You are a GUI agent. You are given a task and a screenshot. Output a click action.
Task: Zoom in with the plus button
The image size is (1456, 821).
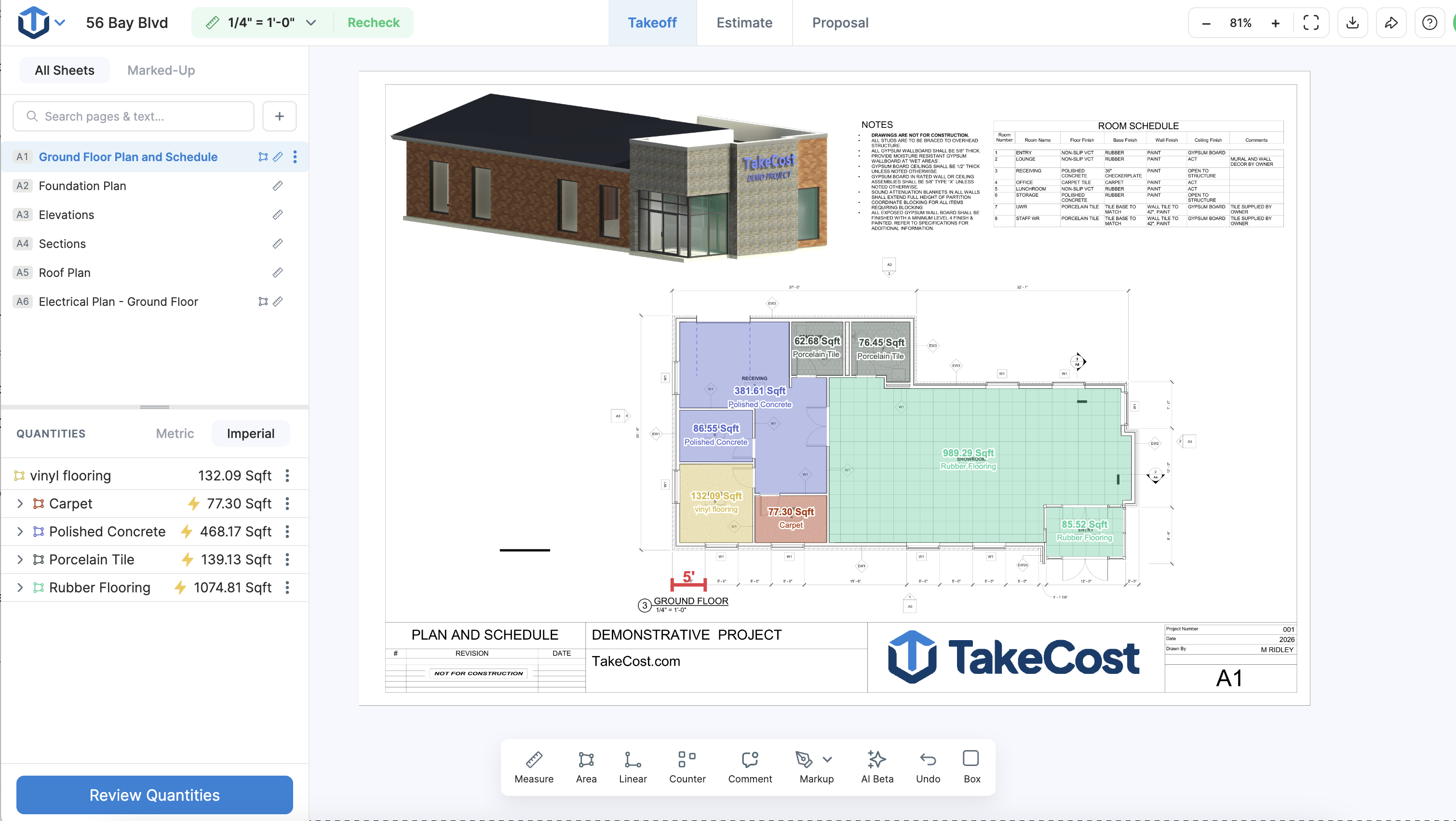pos(1275,23)
